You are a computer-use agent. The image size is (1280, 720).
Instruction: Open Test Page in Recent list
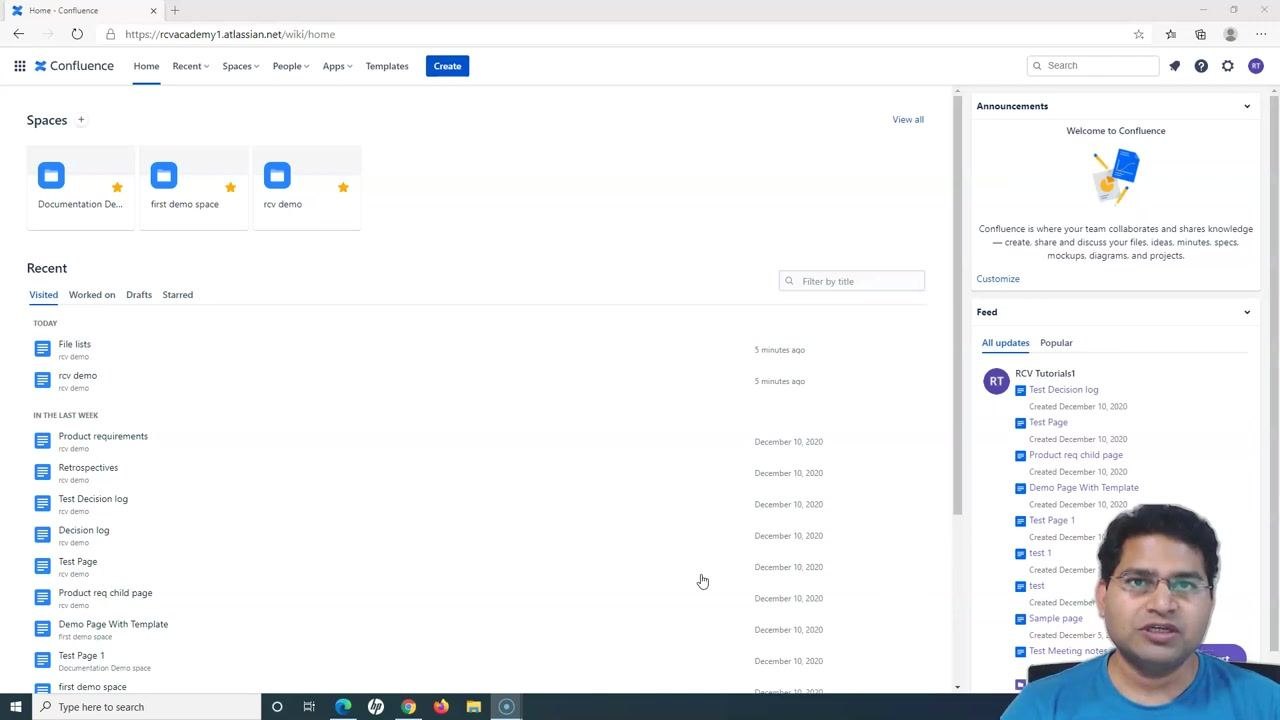pos(78,562)
